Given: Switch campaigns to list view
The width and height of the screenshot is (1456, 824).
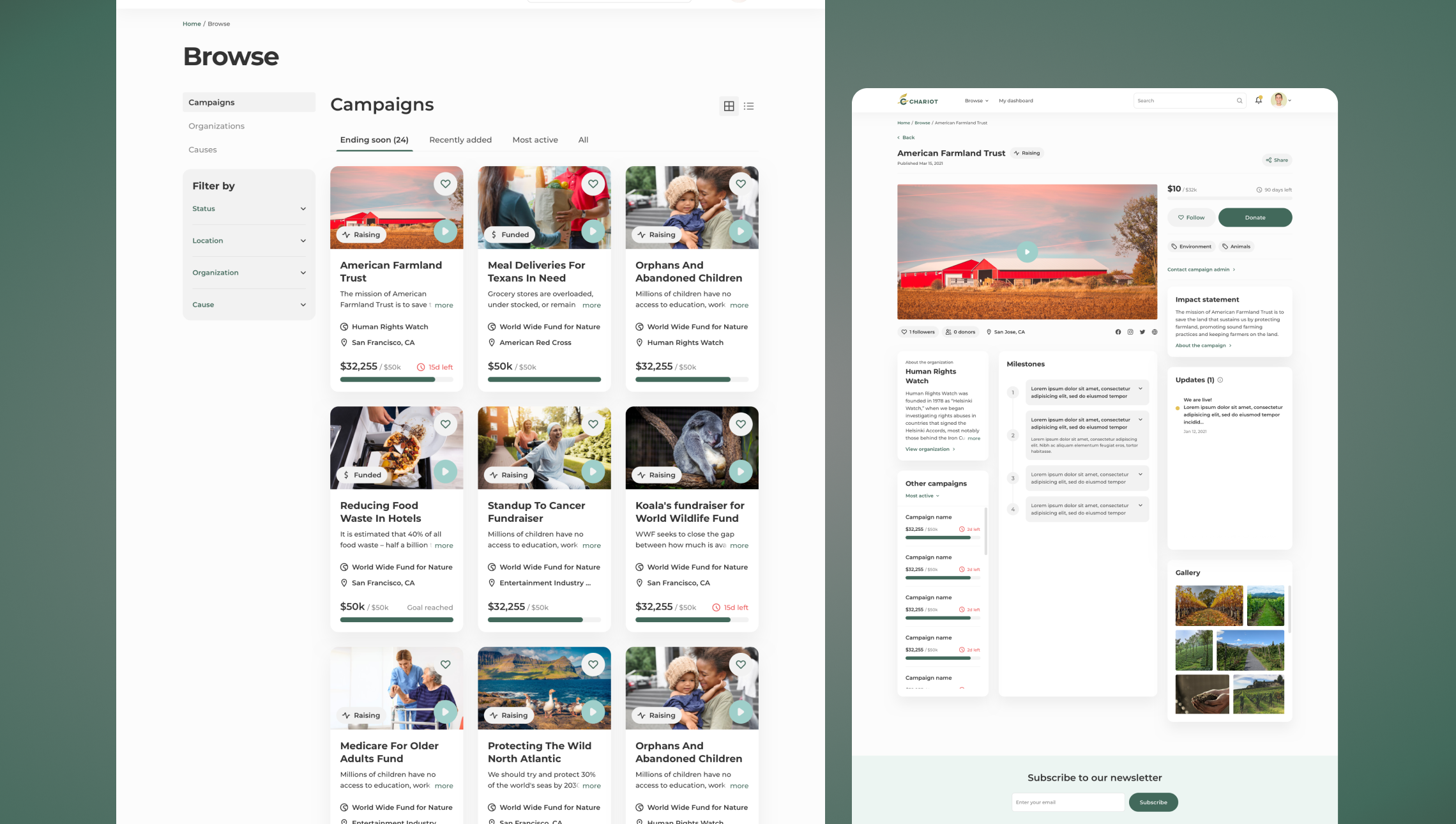Looking at the screenshot, I should point(748,106).
